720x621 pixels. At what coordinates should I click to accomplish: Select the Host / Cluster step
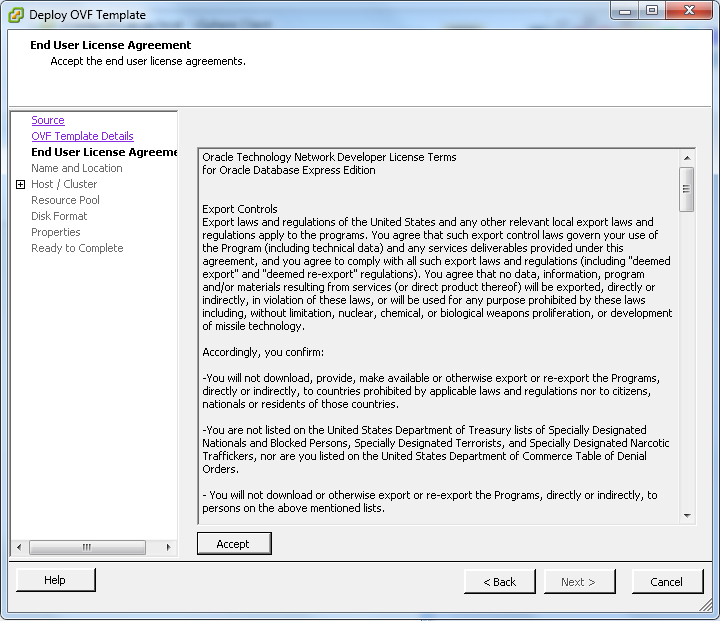click(64, 185)
